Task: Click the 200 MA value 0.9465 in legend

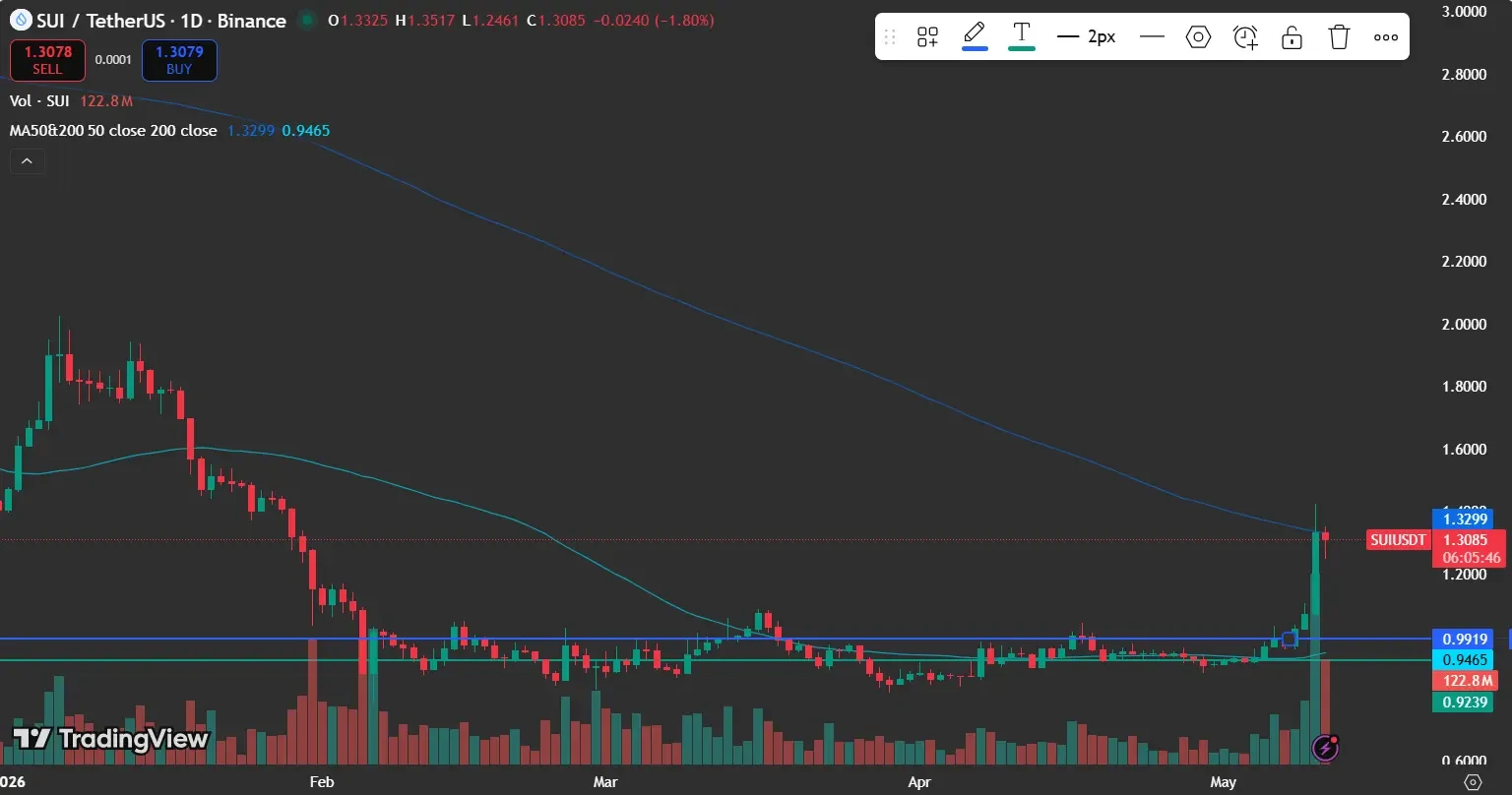Action: 306,130
